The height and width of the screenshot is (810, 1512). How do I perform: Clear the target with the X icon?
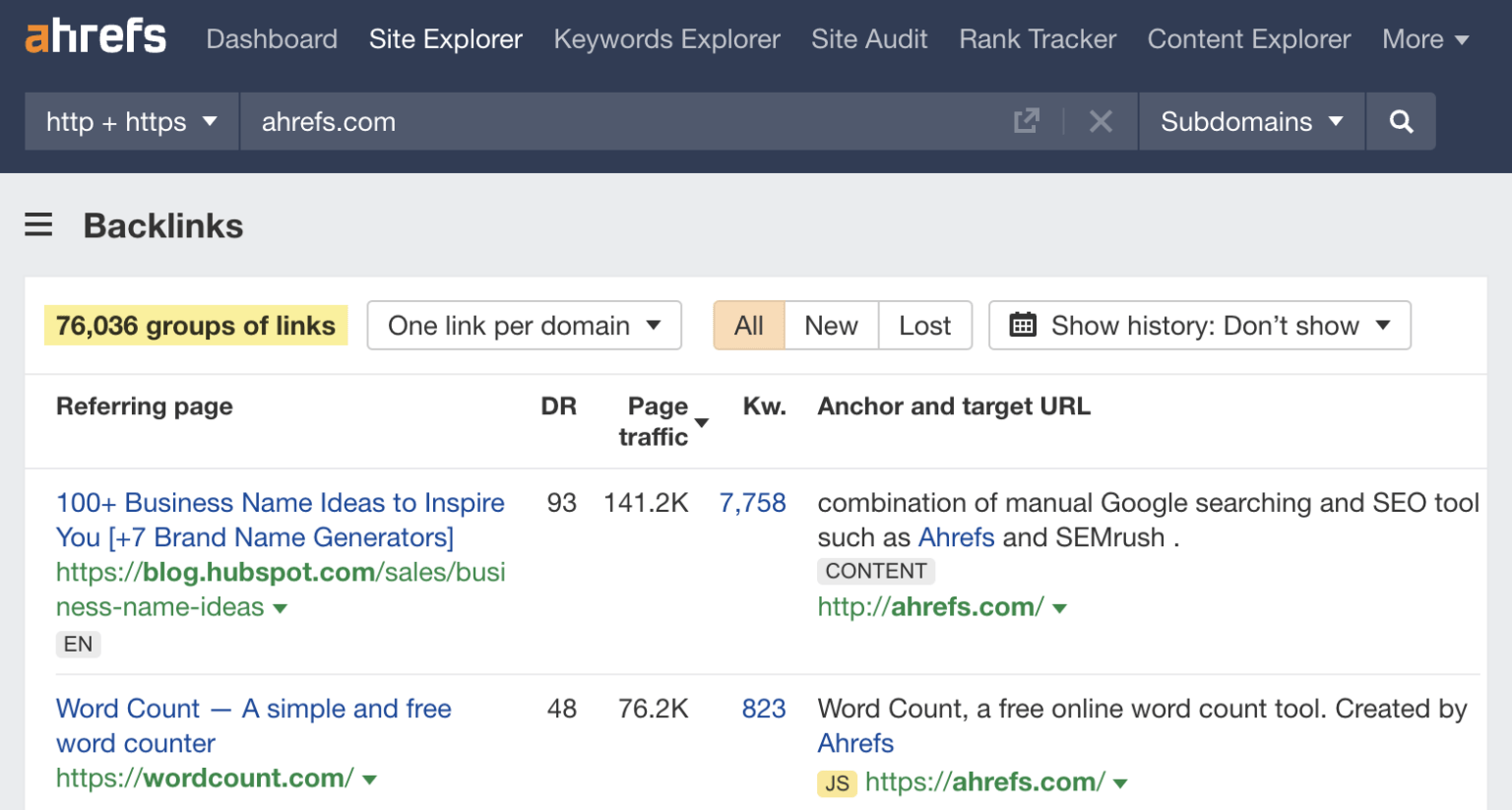[x=1101, y=121]
